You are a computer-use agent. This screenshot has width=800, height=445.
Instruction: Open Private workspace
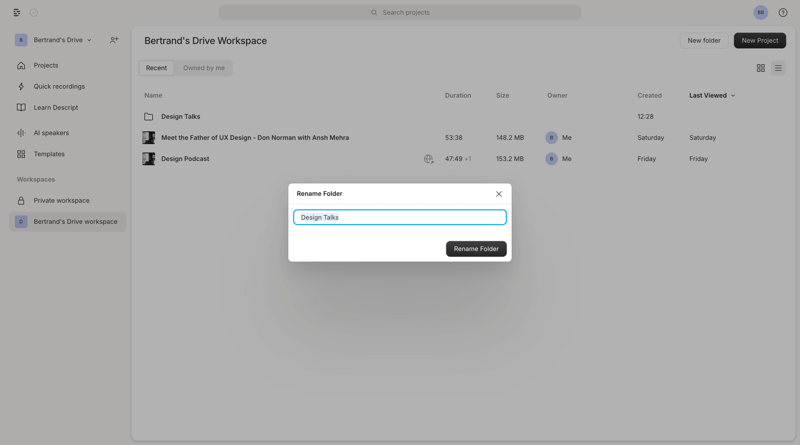61,201
